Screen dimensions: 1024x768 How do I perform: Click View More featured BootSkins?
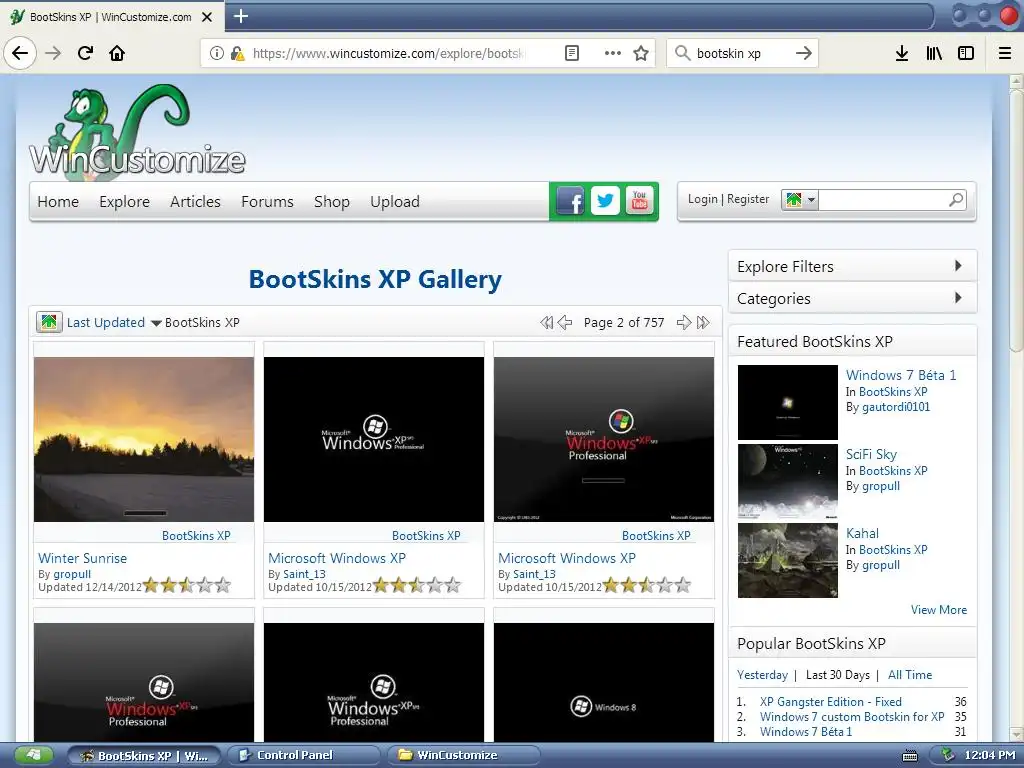[938, 609]
